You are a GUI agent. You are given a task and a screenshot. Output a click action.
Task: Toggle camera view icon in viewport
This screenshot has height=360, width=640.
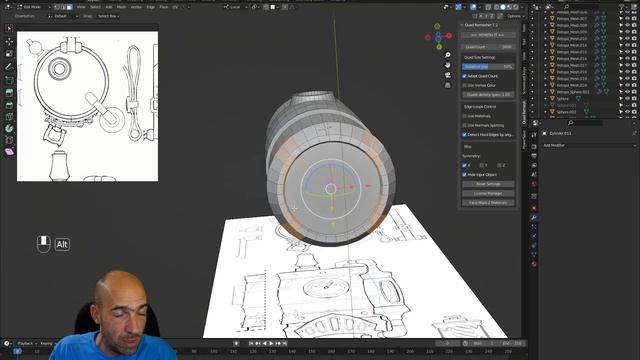click(448, 75)
